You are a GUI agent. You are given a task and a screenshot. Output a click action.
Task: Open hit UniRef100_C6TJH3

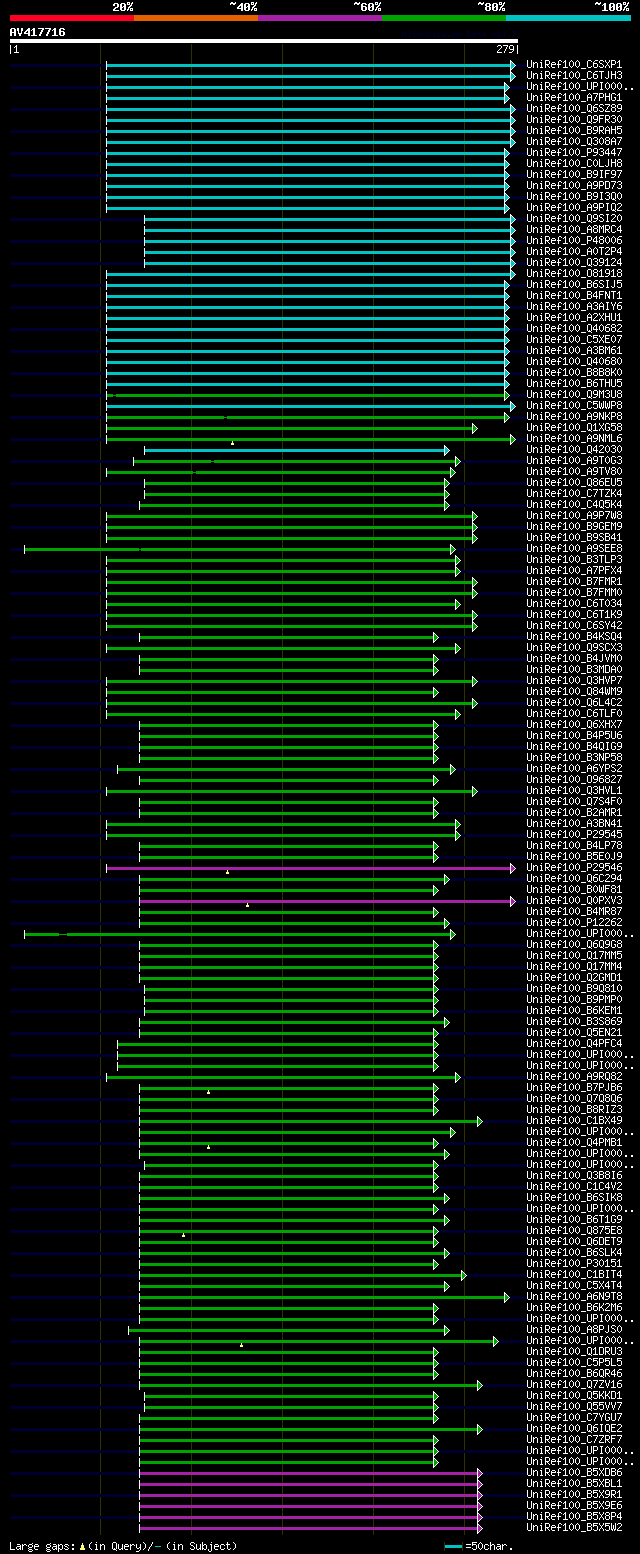coord(574,75)
